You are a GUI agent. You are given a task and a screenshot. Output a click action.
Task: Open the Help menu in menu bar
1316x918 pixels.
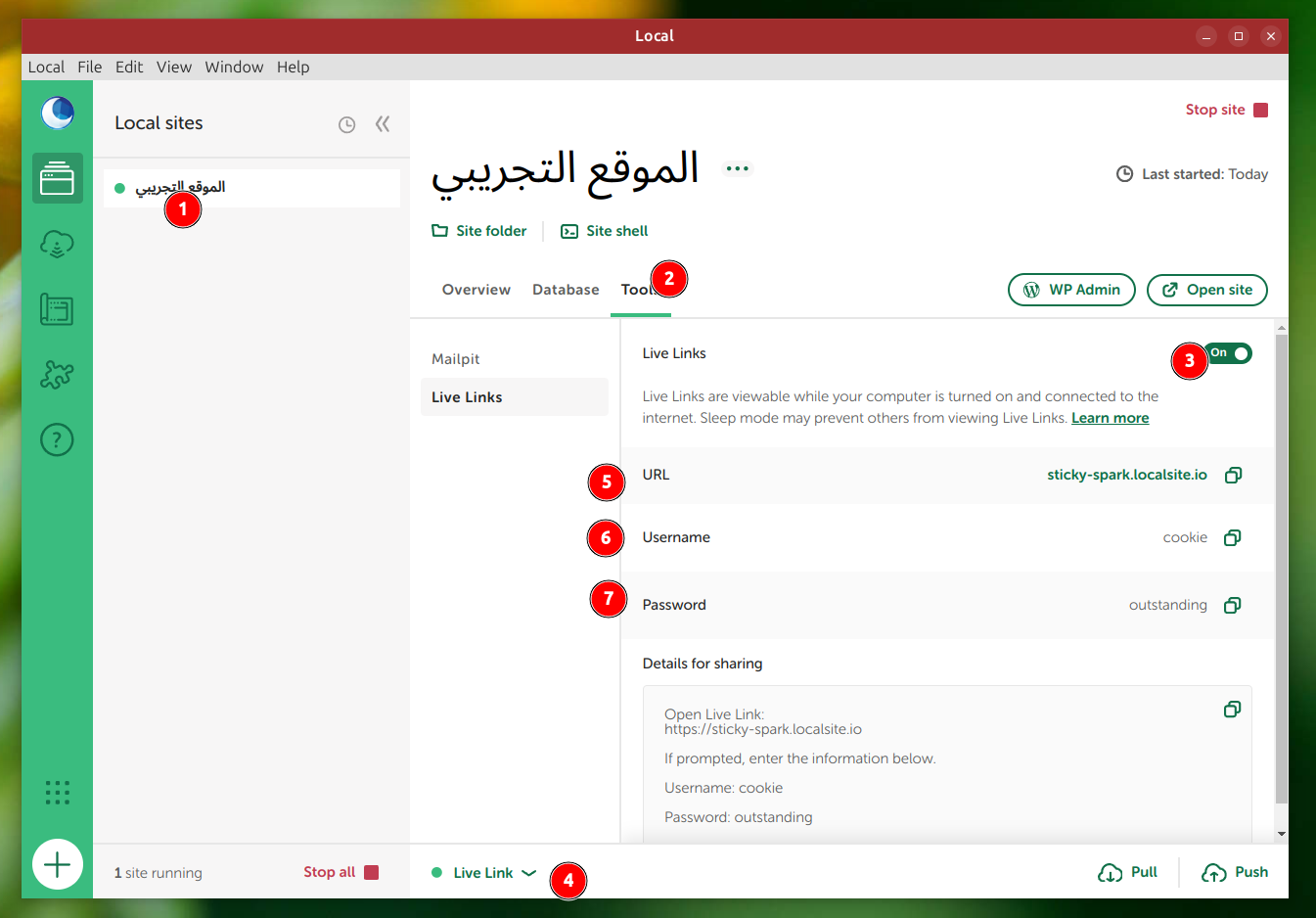pyautogui.click(x=294, y=67)
